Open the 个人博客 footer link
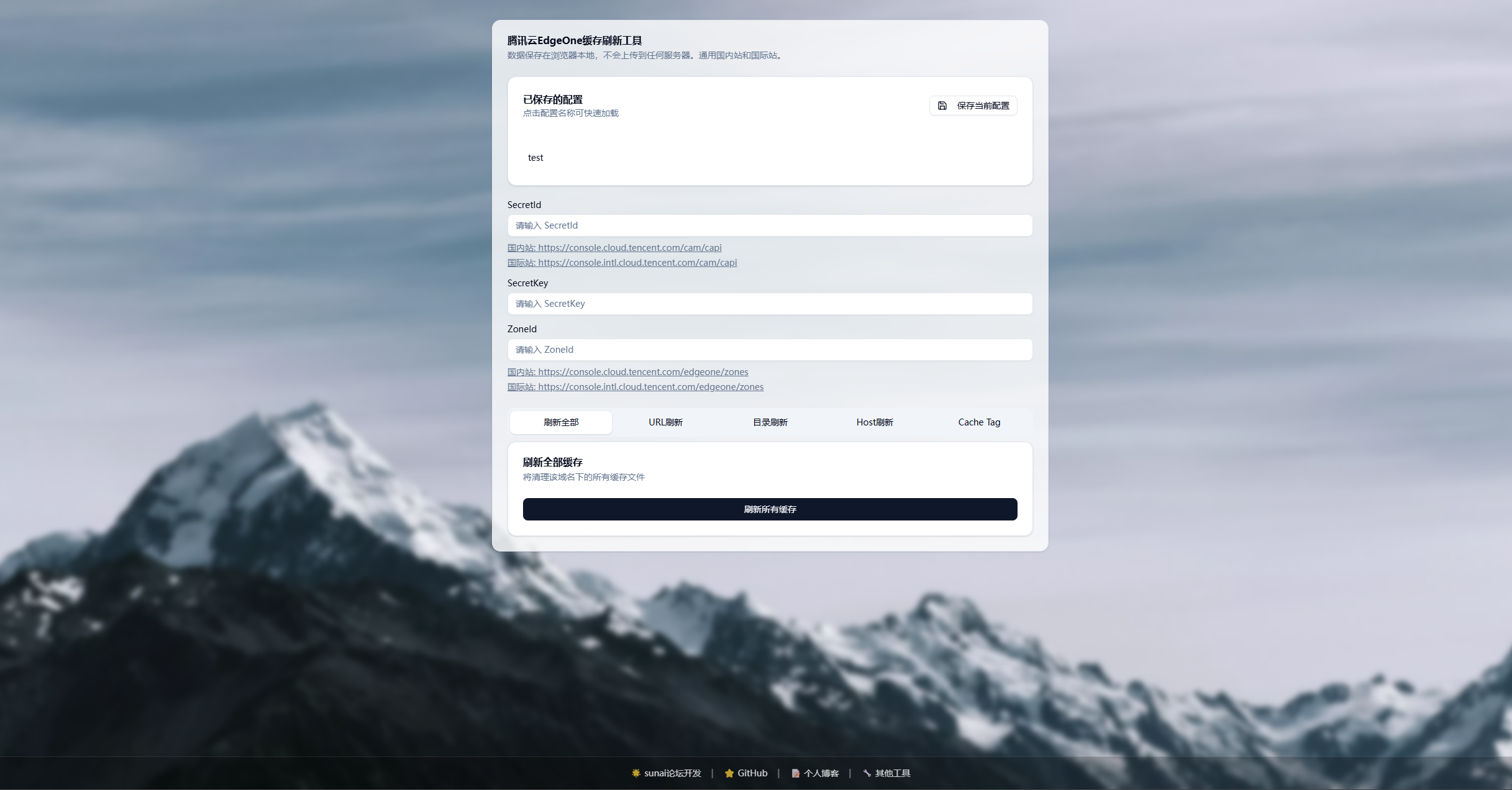This screenshot has height=790, width=1512. (x=815, y=773)
